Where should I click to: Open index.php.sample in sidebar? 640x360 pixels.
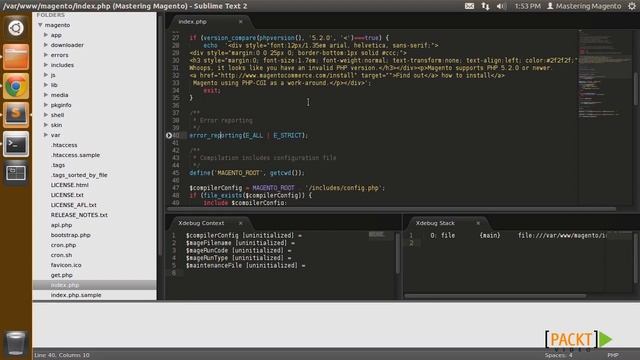point(76,295)
